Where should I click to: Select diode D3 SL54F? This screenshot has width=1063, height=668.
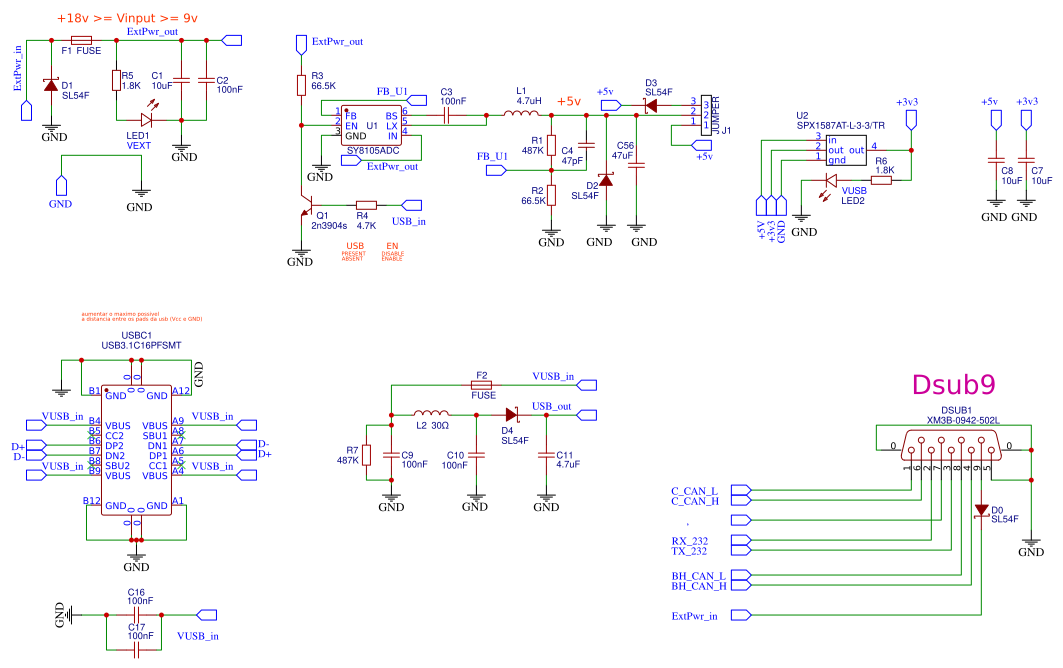click(651, 106)
